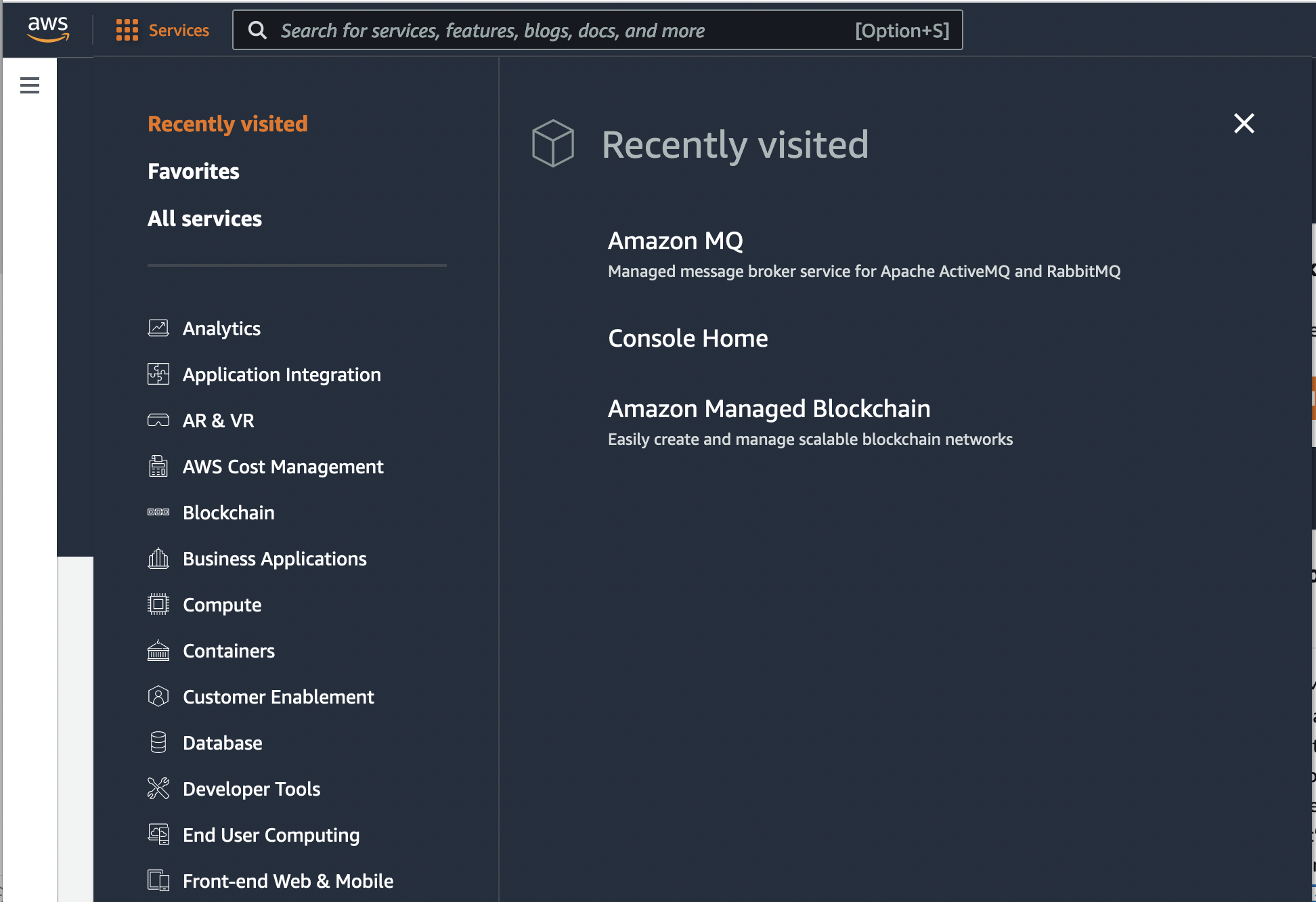This screenshot has height=902, width=1316.
Task: Open the hamburger side navigation menu
Action: [x=30, y=85]
